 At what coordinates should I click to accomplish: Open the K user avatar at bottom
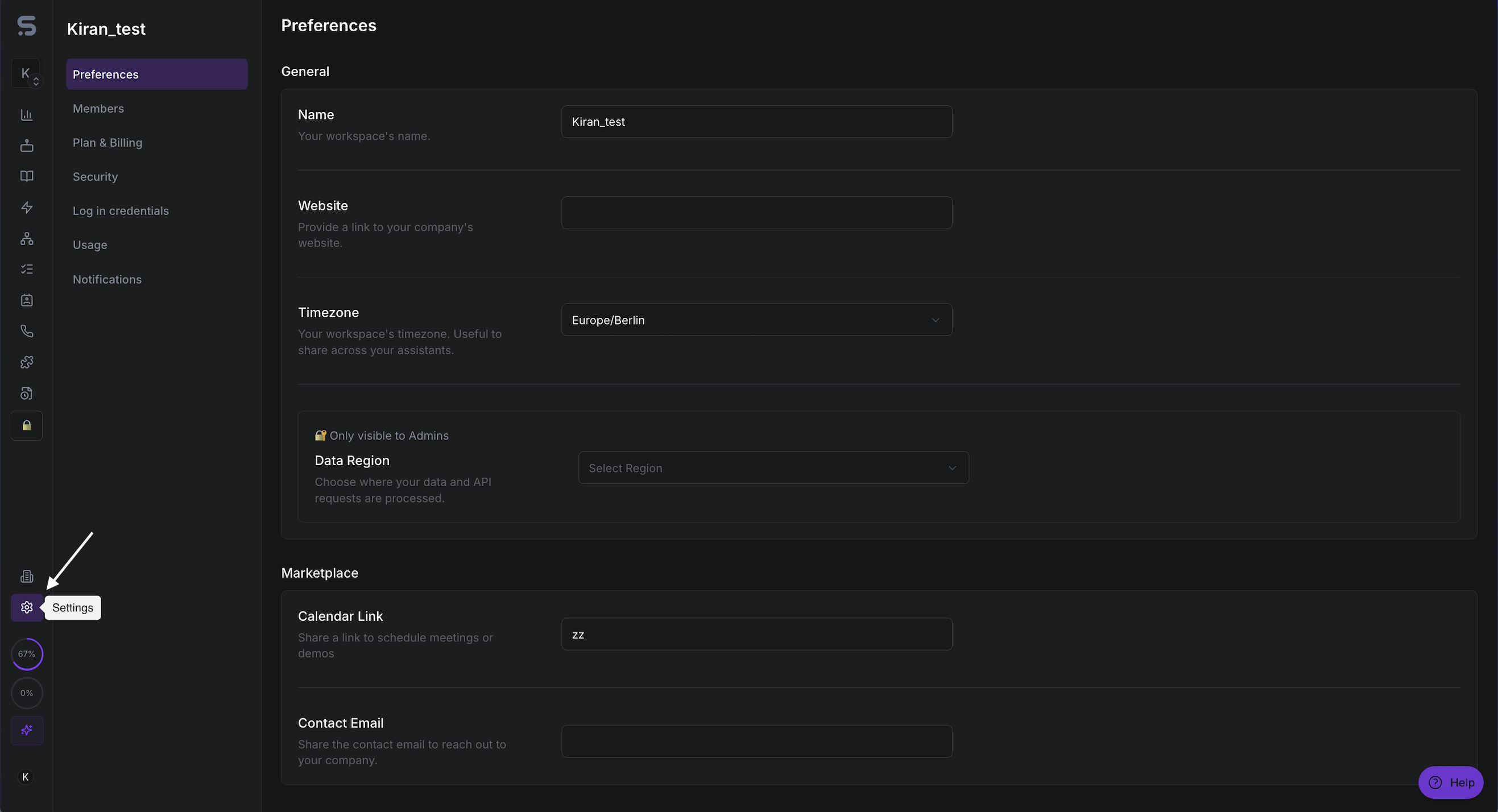(26, 777)
